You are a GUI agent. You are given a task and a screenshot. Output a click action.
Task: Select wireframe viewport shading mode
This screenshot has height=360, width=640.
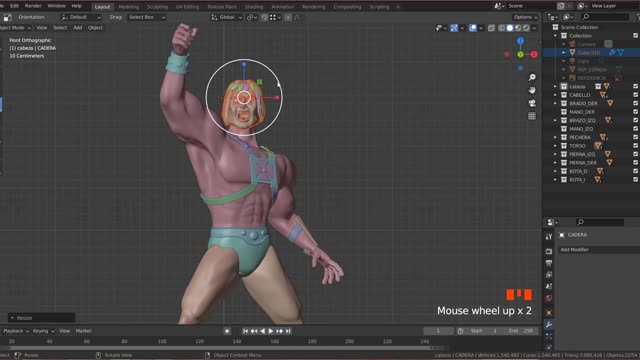pos(502,28)
